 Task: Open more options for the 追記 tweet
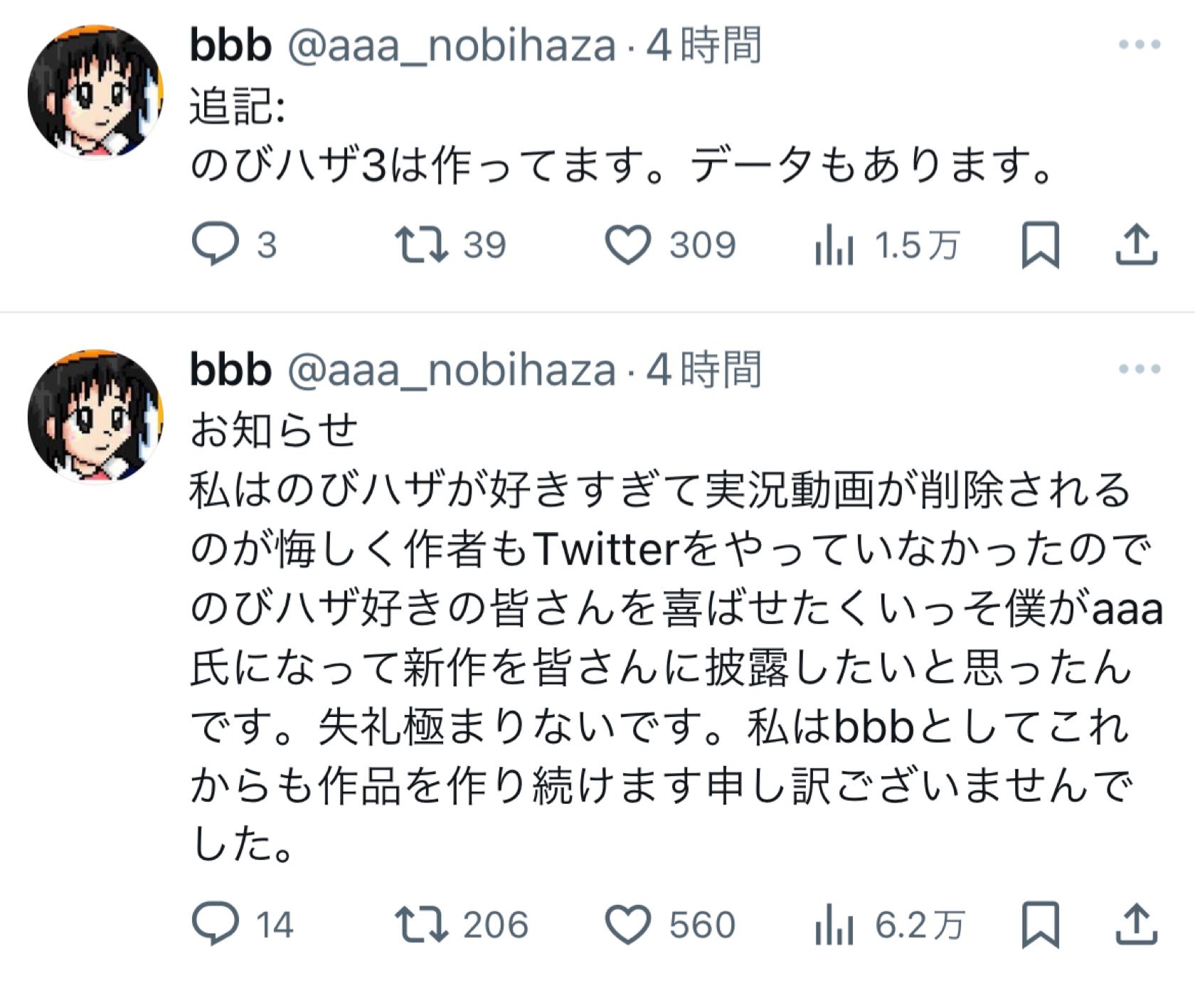coord(1139,45)
